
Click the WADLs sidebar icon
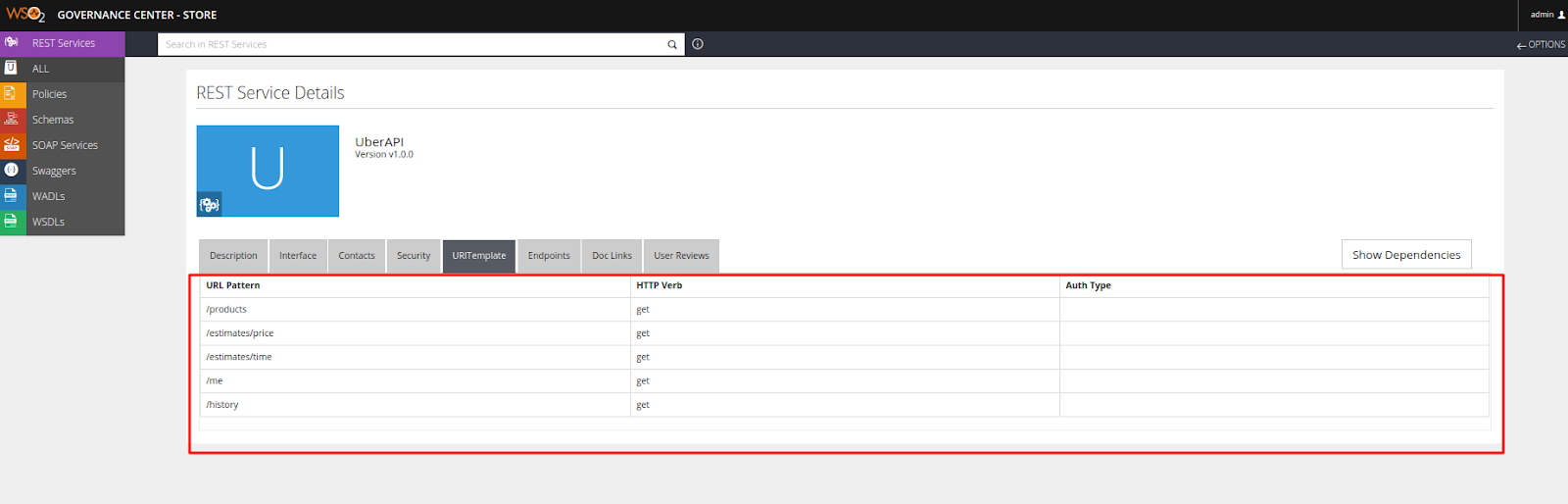point(12,195)
